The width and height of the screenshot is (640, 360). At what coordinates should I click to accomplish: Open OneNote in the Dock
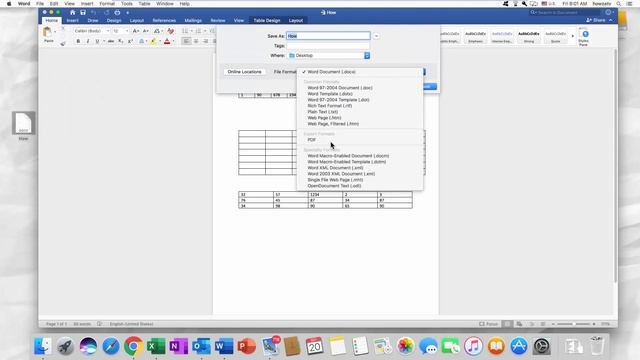click(x=178, y=347)
